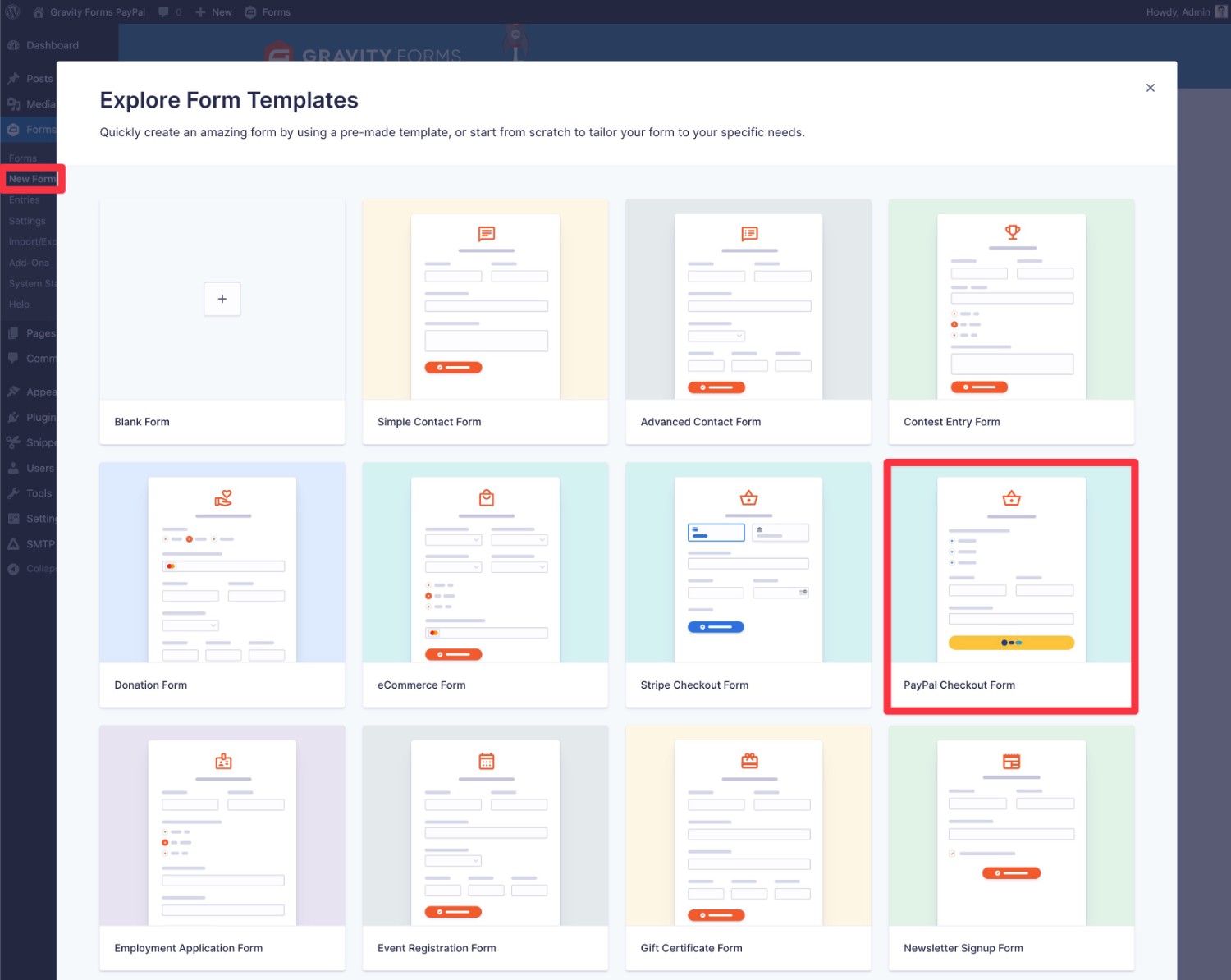The image size is (1231, 980).
Task: Select Event Registration Form template thumbnail
Action: pos(486,826)
